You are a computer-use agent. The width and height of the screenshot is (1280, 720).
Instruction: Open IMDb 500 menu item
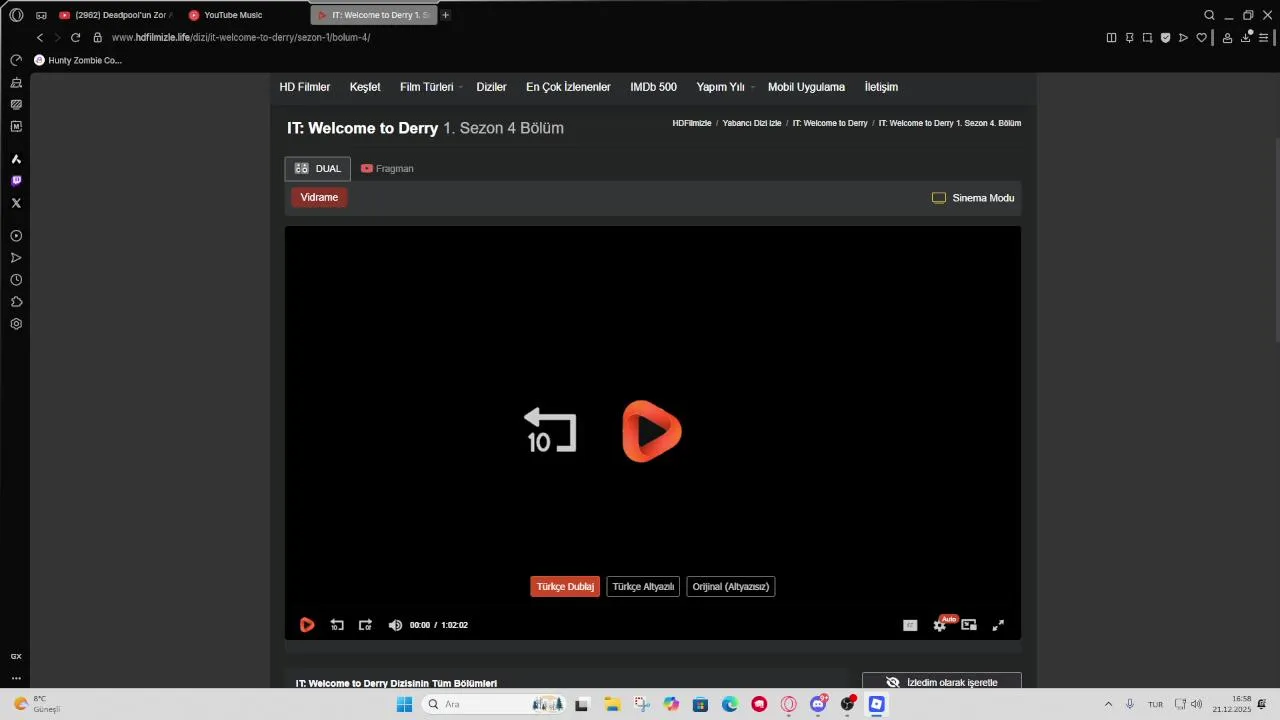(653, 87)
